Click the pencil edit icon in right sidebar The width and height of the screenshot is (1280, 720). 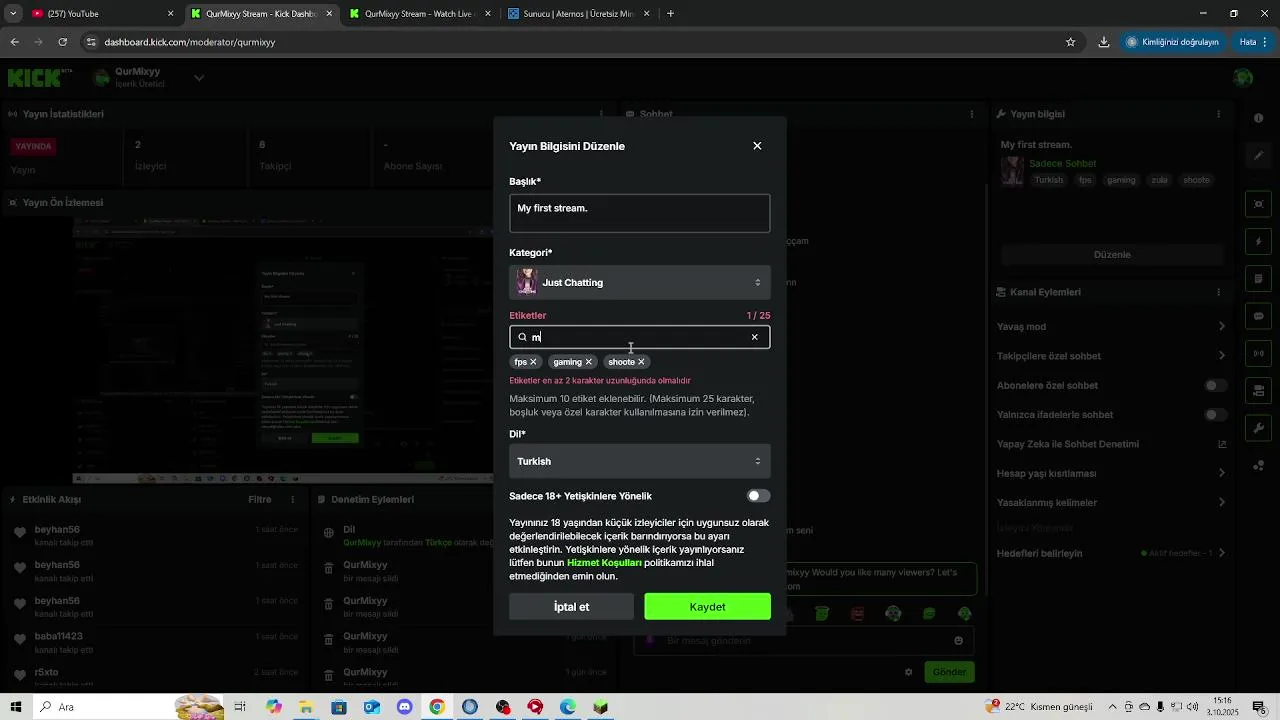(x=1259, y=156)
